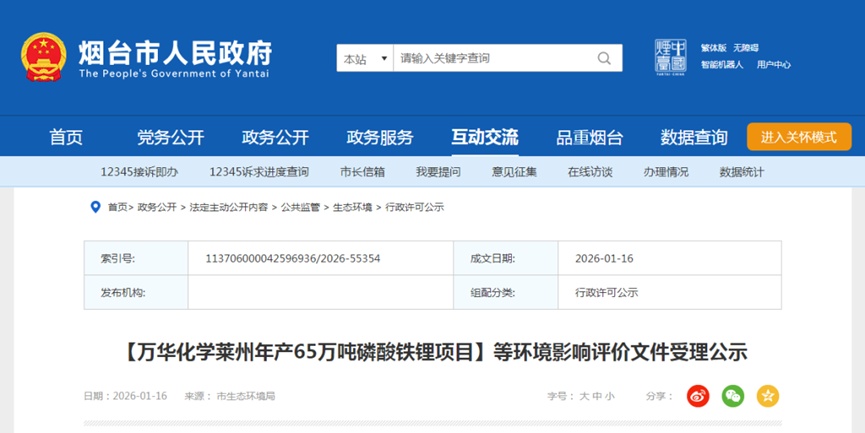Click the 进入关怀模式 button
865x433 pixels.
(x=798, y=137)
